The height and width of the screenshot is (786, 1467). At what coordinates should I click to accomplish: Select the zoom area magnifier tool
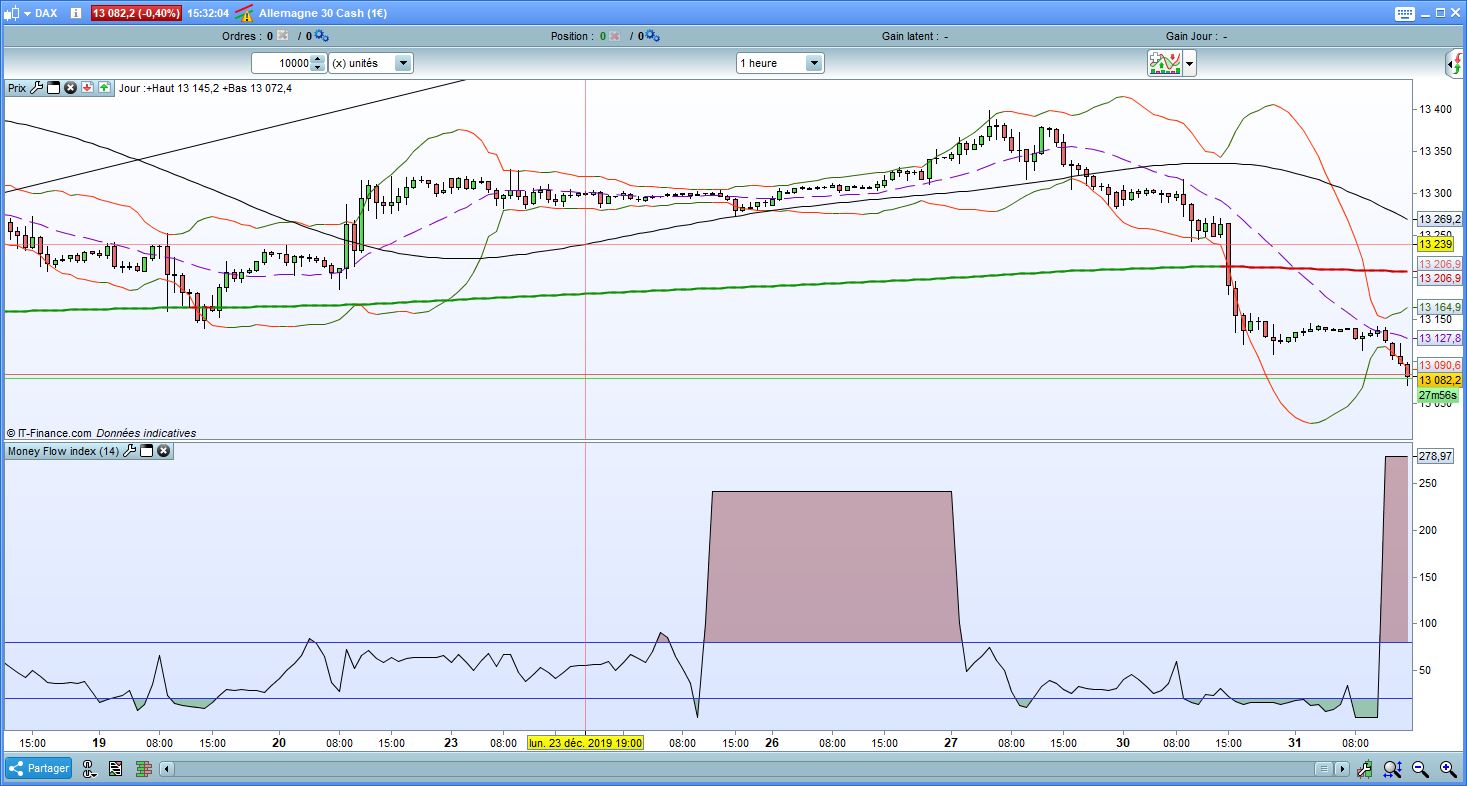coord(1392,768)
